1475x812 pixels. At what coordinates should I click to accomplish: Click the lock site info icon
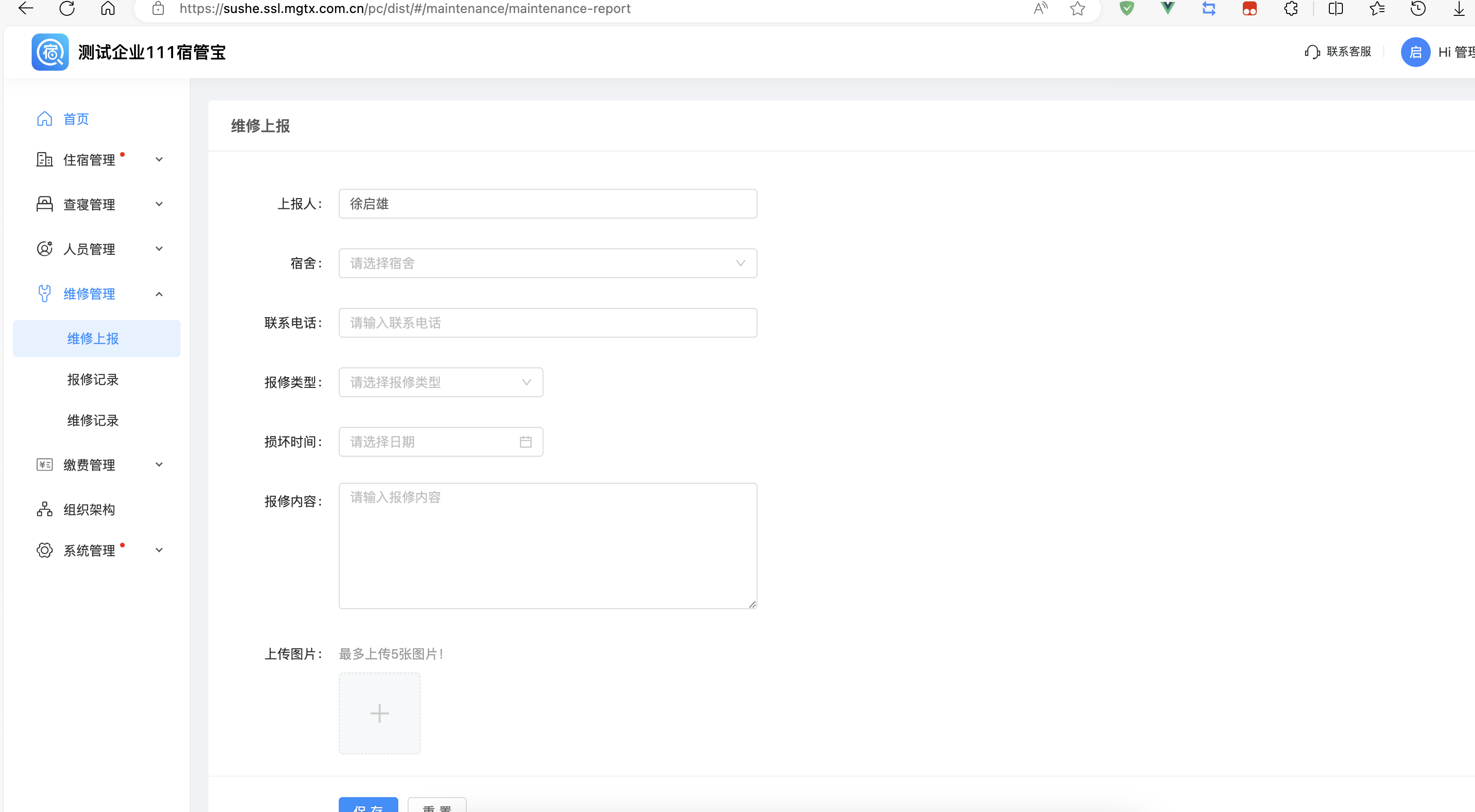coord(158,8)
